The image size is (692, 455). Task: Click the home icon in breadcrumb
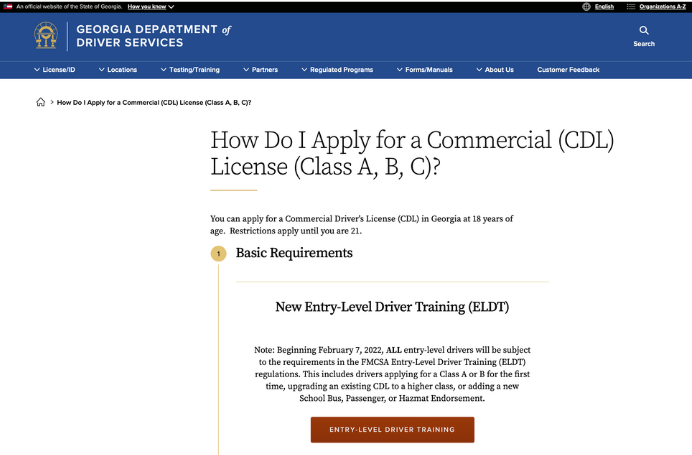tap(41, 102)
